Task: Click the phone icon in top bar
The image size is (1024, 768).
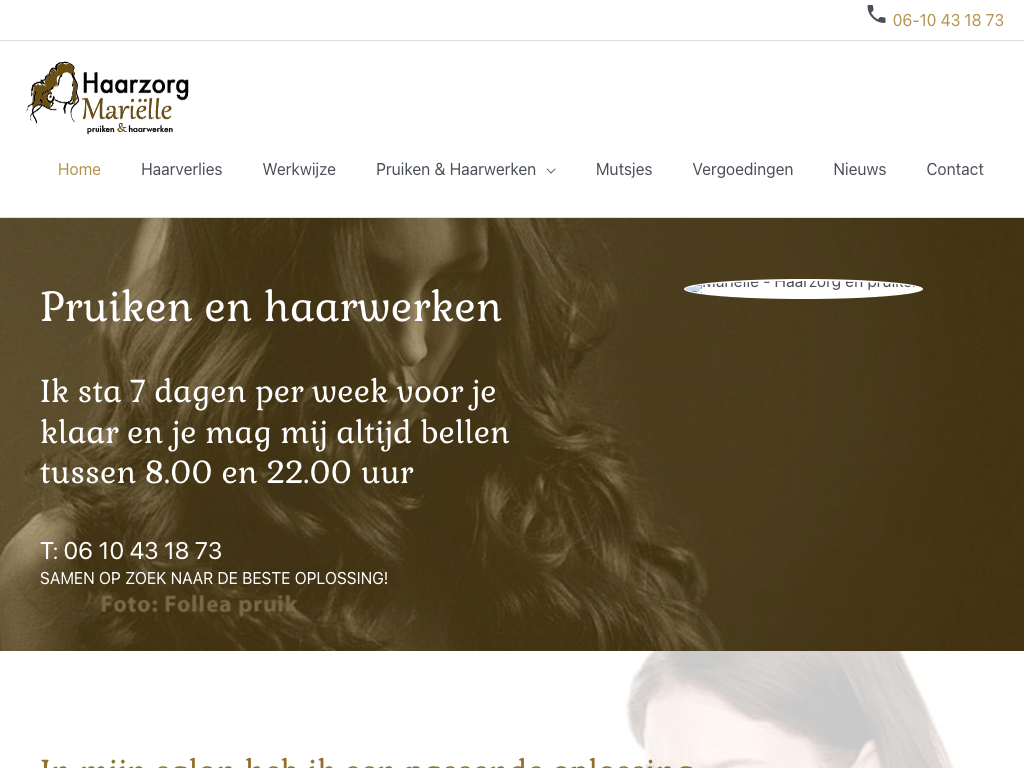Action: (876, 14)
